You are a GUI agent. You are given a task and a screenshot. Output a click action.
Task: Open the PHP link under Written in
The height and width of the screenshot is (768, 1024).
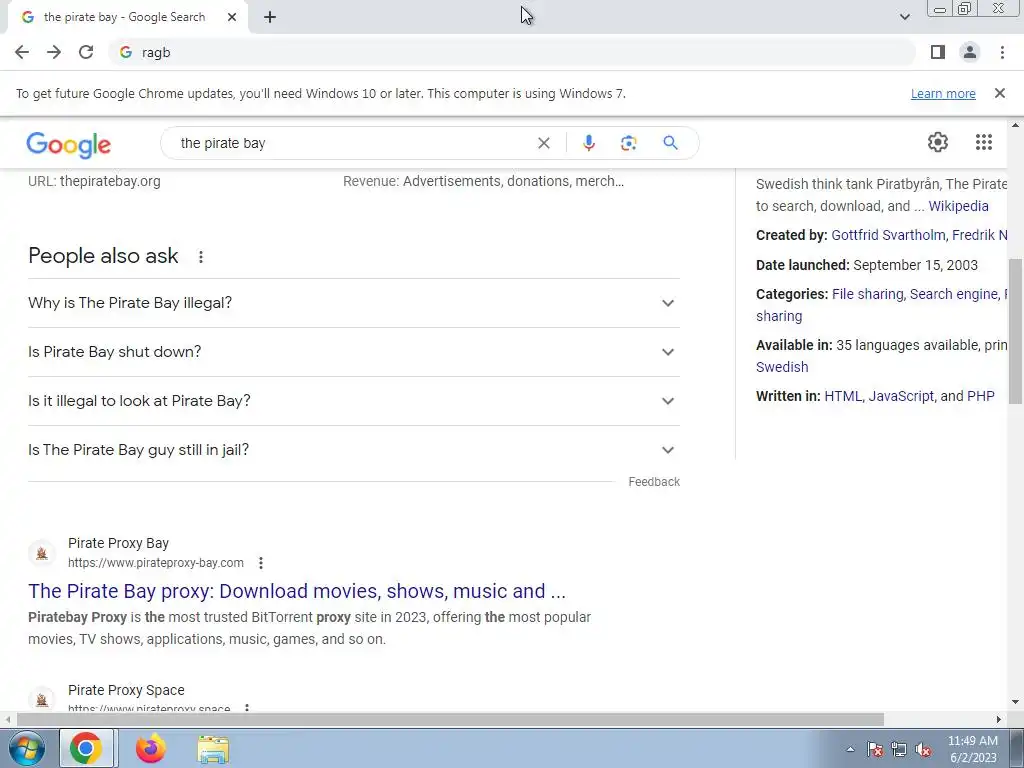[x=980, y=396]
